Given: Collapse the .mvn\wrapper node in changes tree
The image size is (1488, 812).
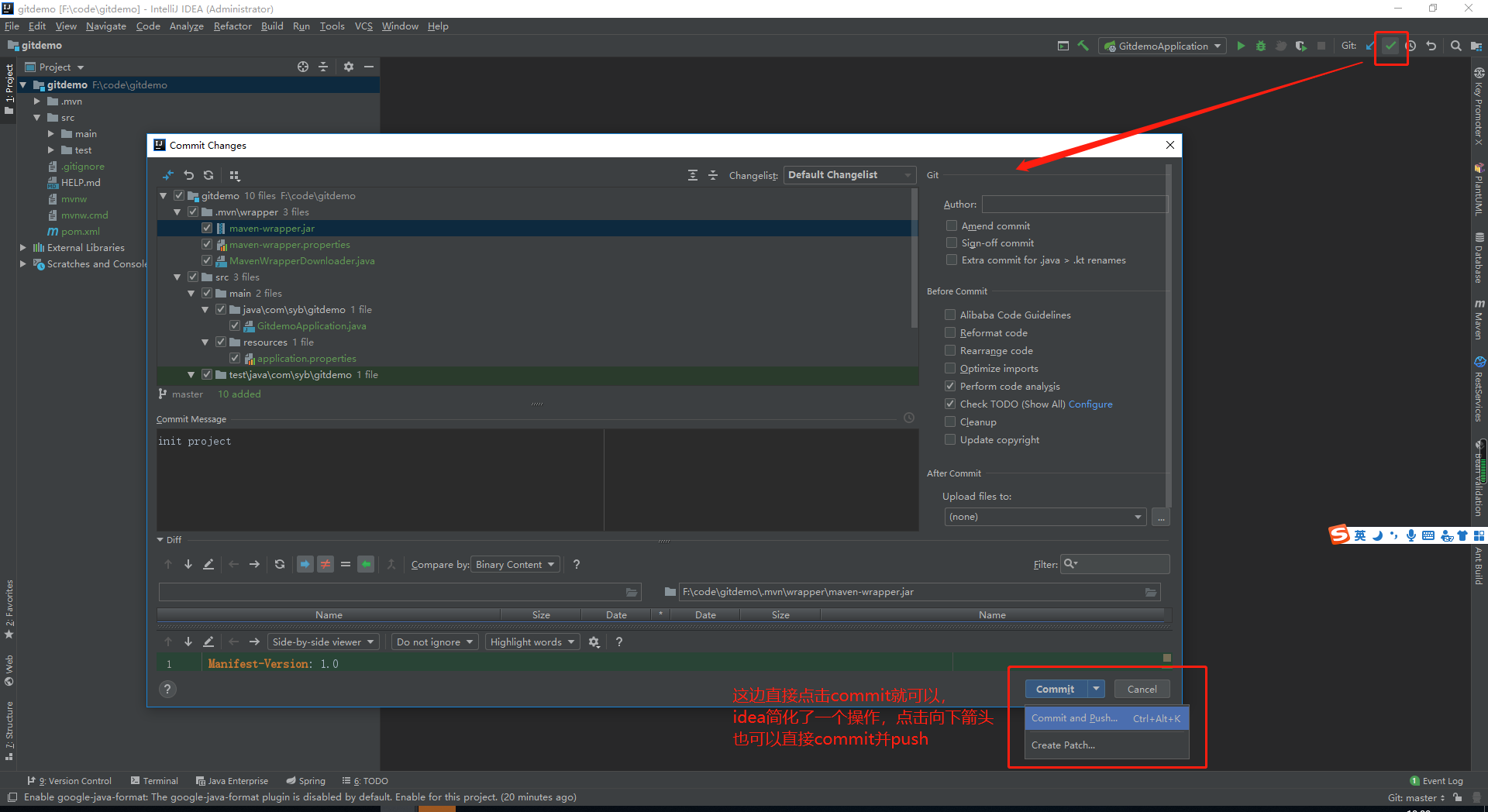Looking at the screenshot, I should [177, 212].
